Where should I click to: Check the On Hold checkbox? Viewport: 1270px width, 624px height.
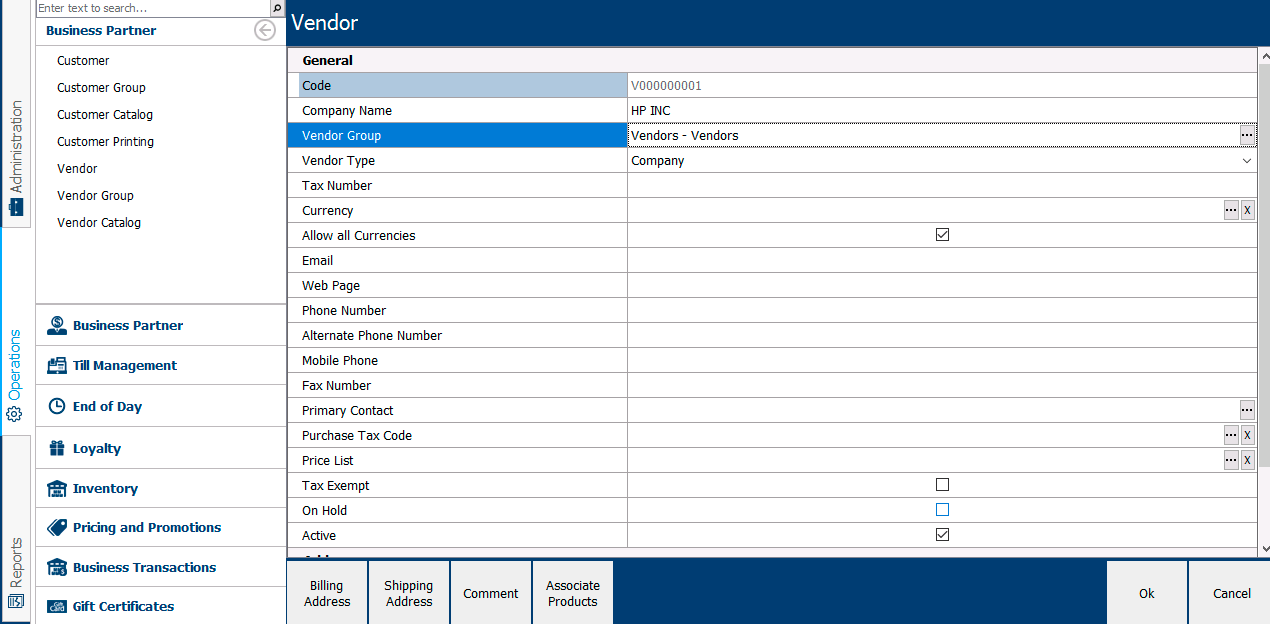pyautogui.click(x=942, y=510)
